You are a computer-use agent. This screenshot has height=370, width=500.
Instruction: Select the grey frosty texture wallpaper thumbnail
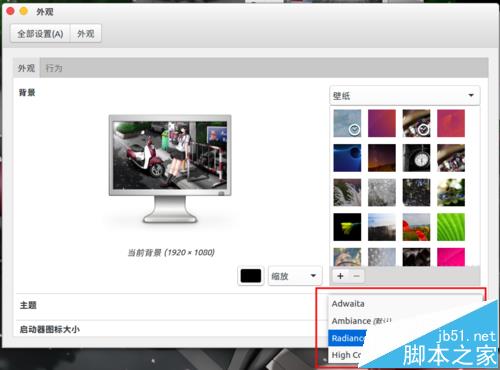tap(382, 192)
